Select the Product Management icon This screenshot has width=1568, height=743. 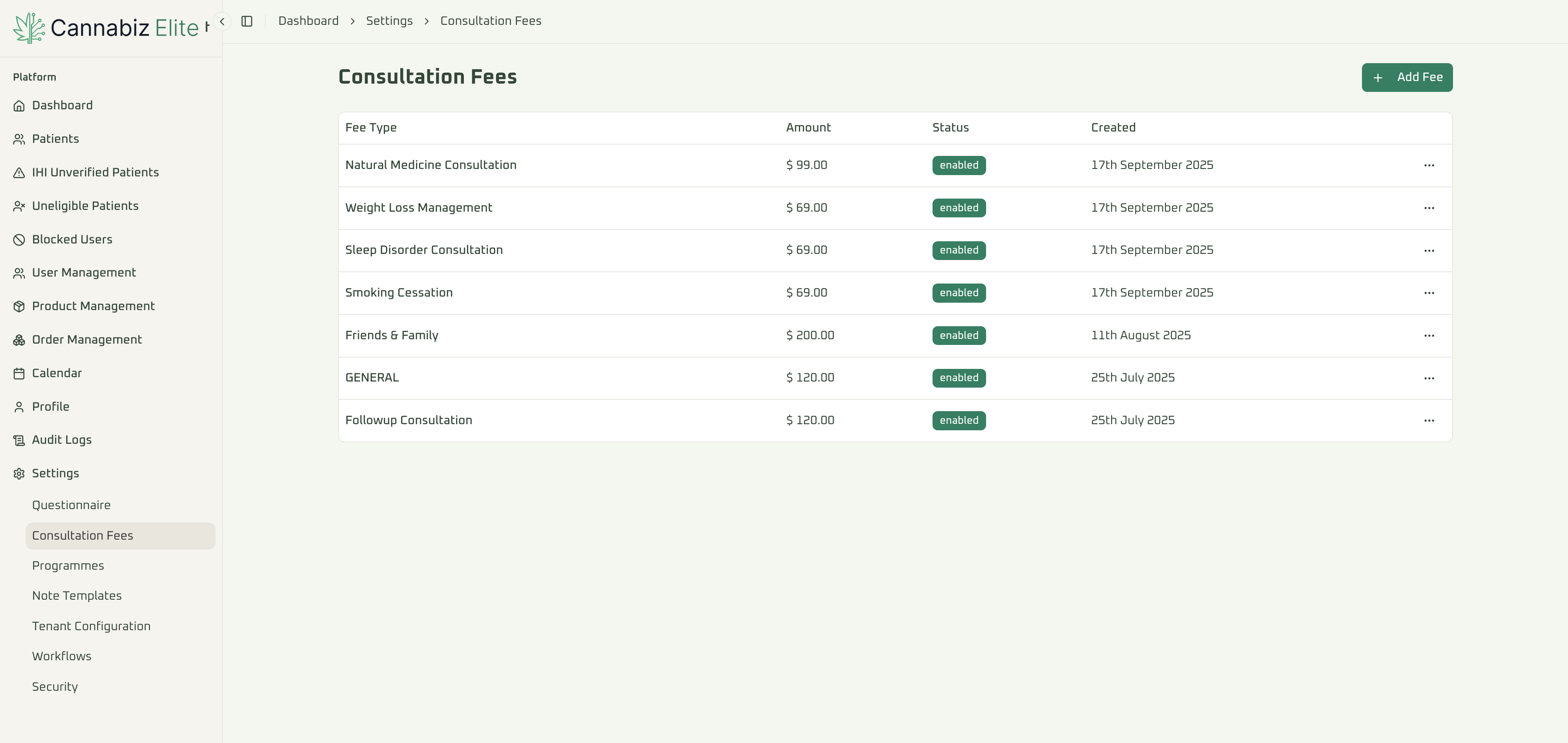click(19, 306)
